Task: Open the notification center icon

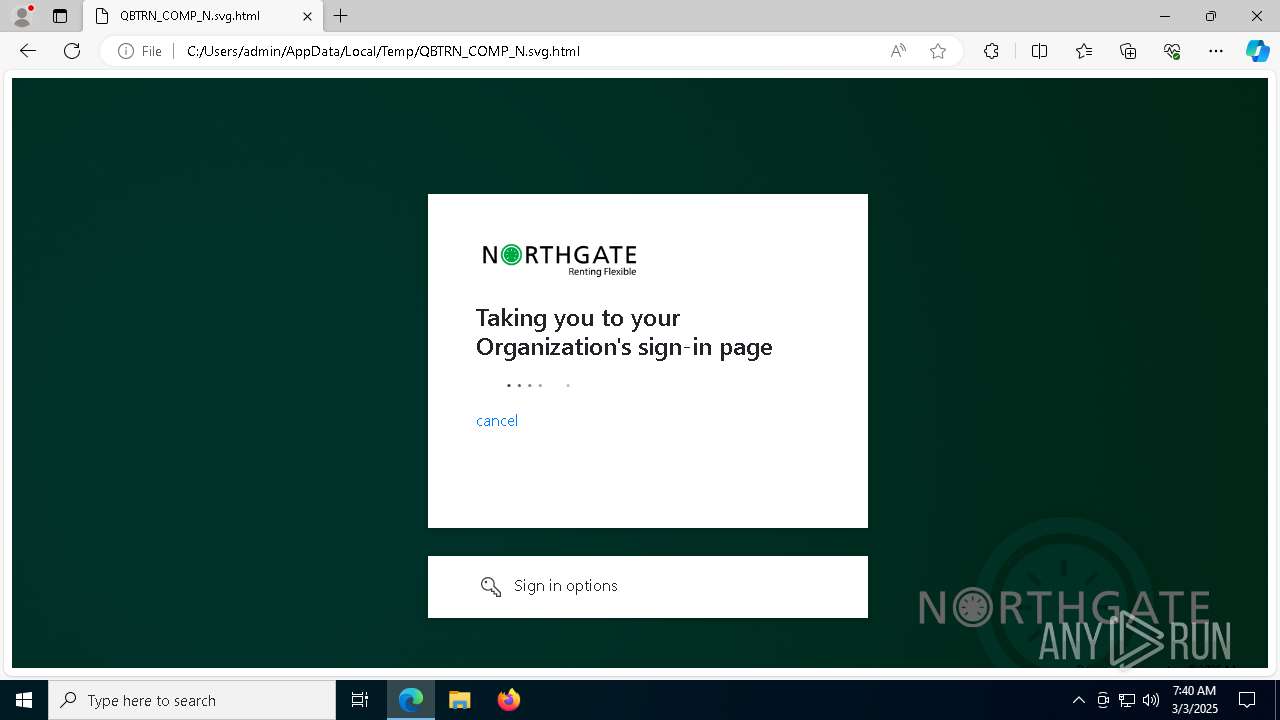Action: pos(1247,700)
